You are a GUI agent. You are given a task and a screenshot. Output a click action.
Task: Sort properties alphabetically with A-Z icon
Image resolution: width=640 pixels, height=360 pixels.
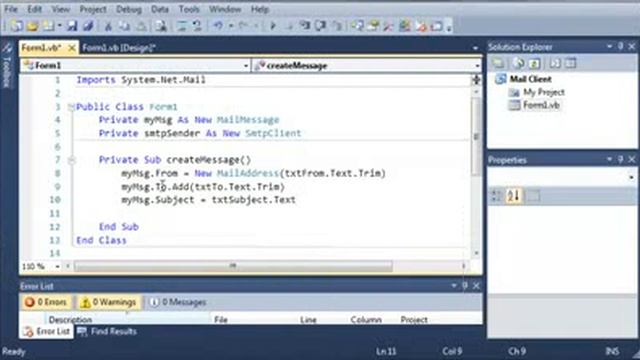pyautogui.click(x=513, y=196)
